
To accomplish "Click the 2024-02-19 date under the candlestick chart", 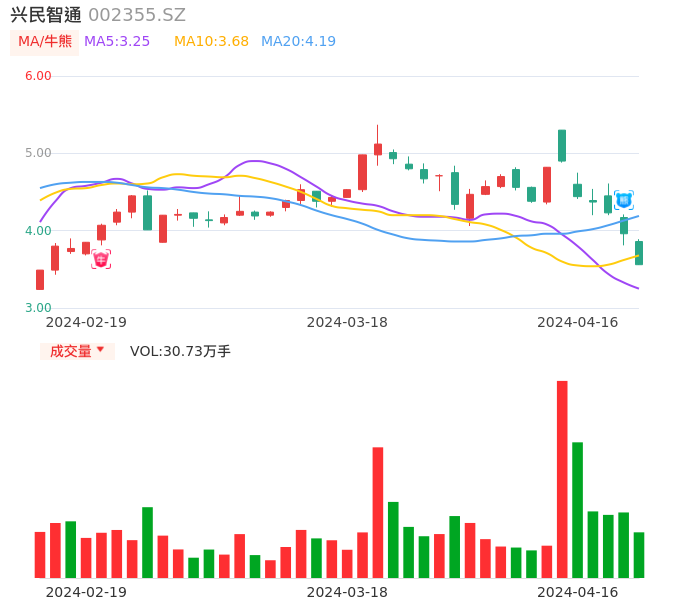I will [x=86, y=322].
